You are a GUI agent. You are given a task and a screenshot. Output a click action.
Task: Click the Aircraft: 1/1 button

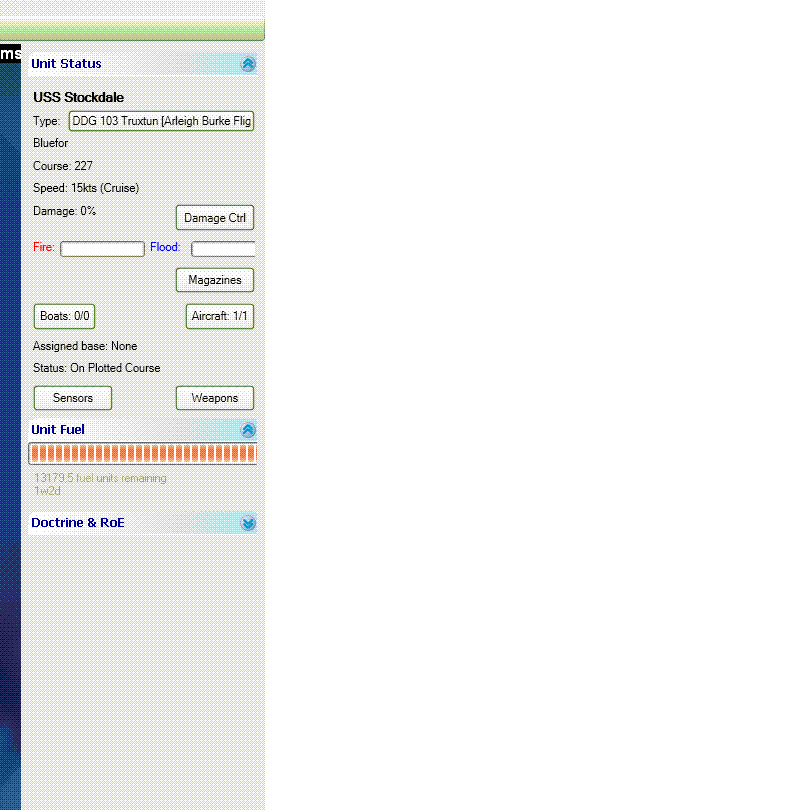tap(219, 316)
